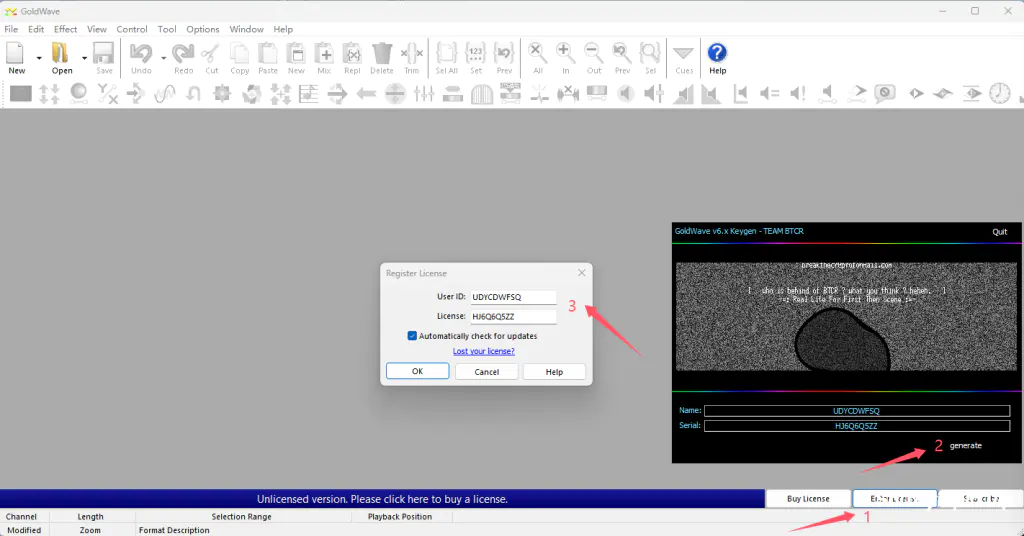Click the Zoom In magnifier icon
Image resolution: width=1024 pixels, height=536 pixels.
[x=565, y=54]
